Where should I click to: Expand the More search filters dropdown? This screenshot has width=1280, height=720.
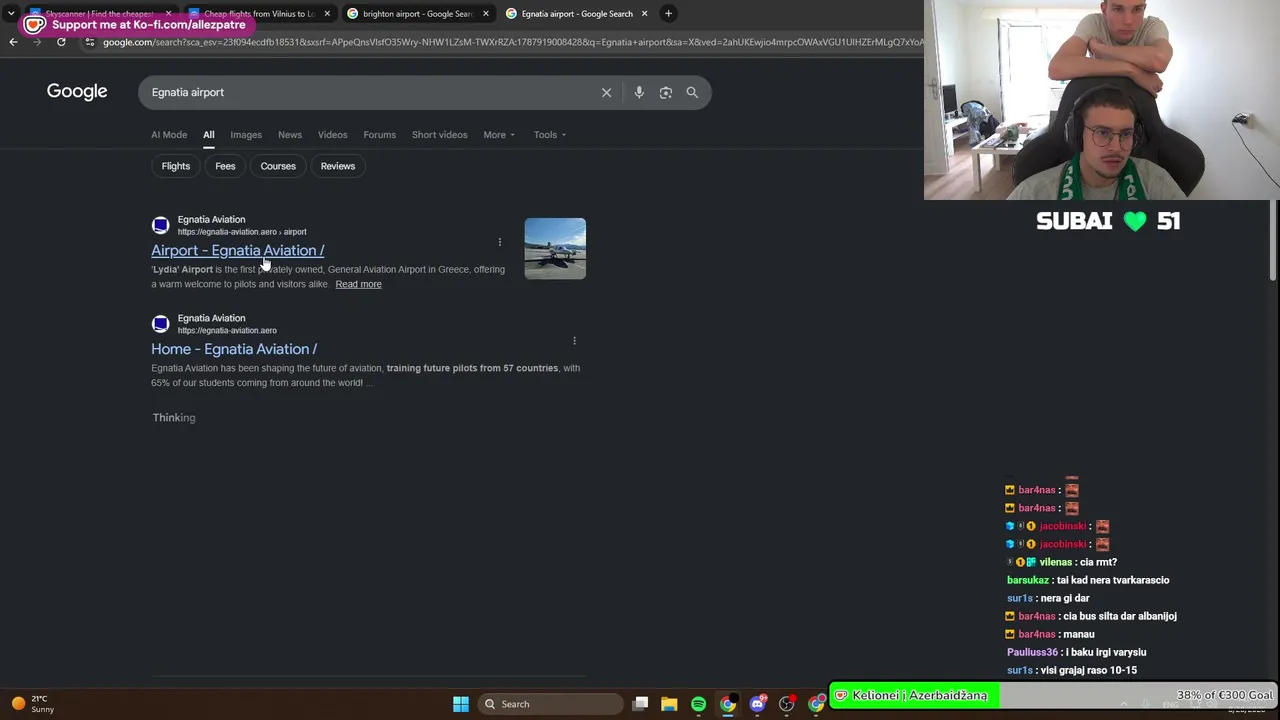499,135
